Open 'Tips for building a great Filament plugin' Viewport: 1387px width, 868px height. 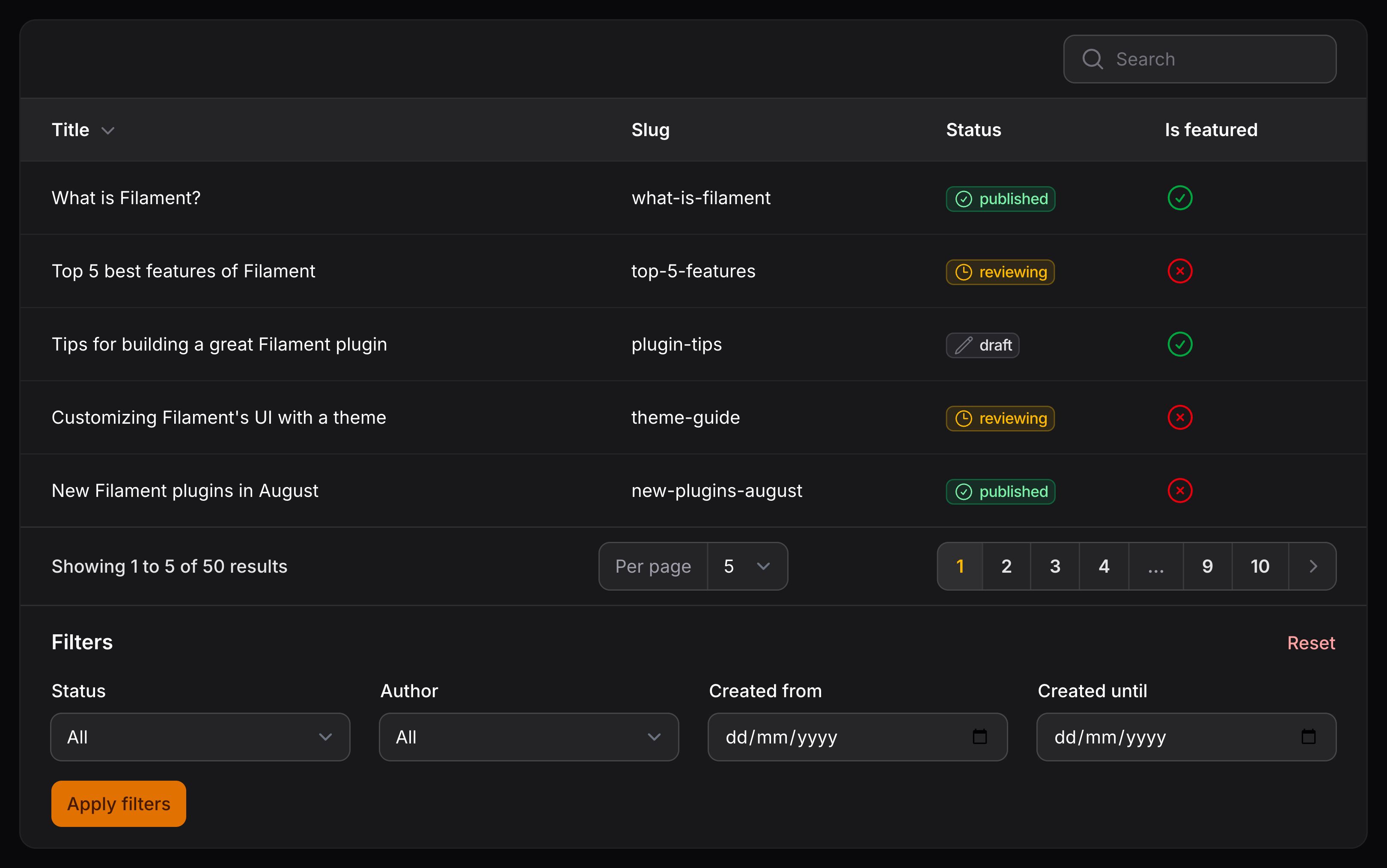coord(219,345)
